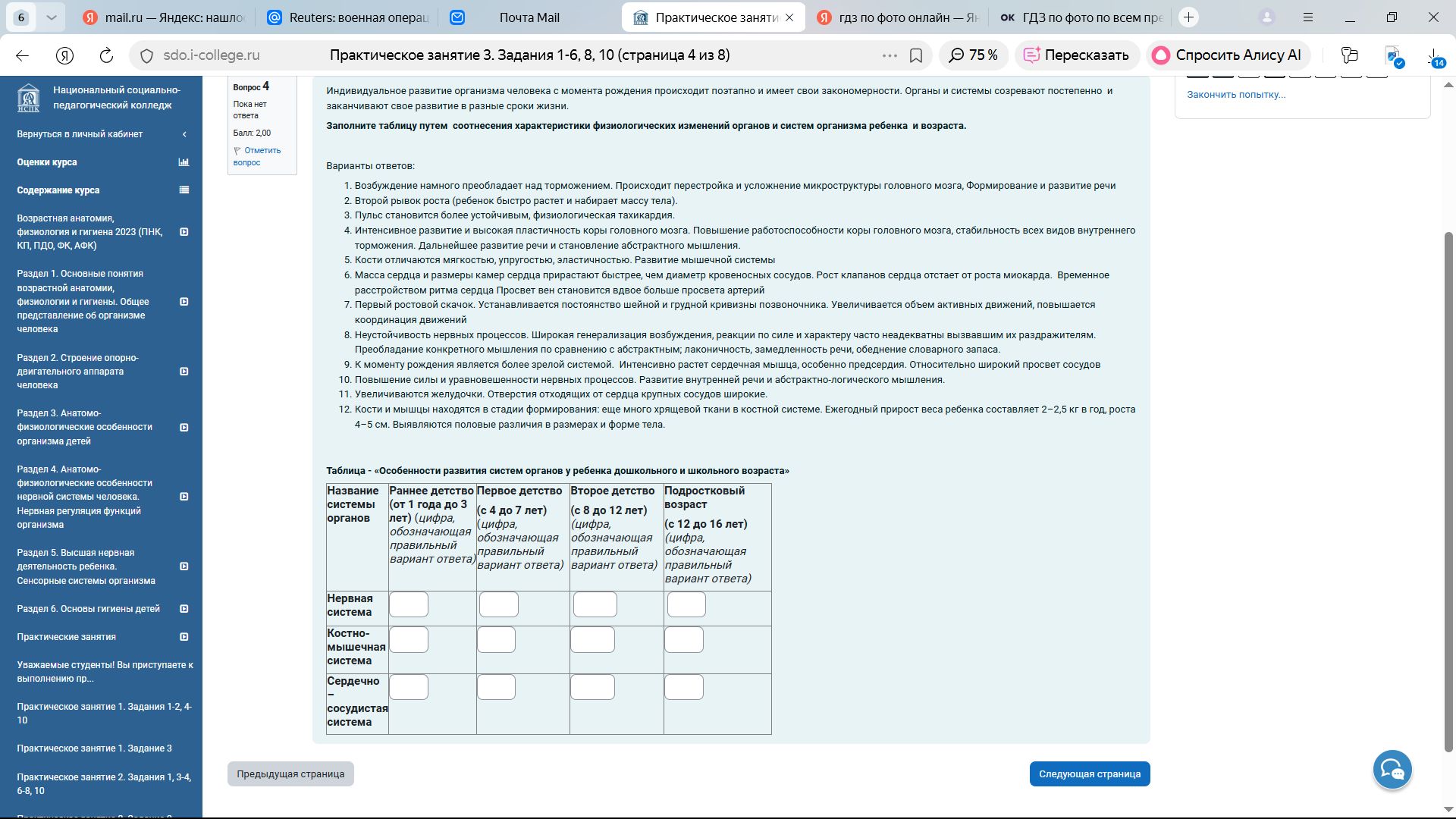This screenshot has width=1456, height=819.
Task: Click Сердечно-сосудистая система field for Первое детство
Action: (x=496, y=687)
